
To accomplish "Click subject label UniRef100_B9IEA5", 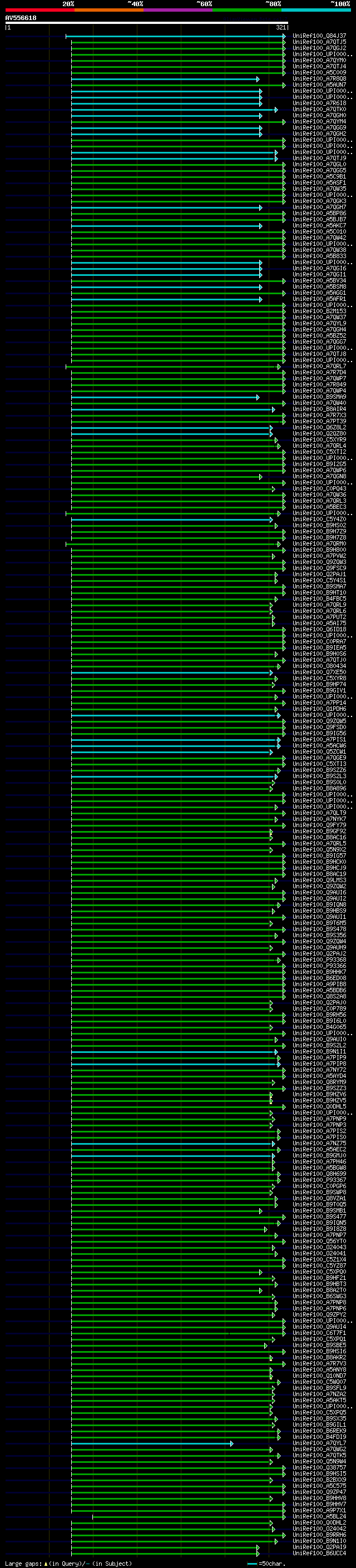I will [x=319, y=647].
